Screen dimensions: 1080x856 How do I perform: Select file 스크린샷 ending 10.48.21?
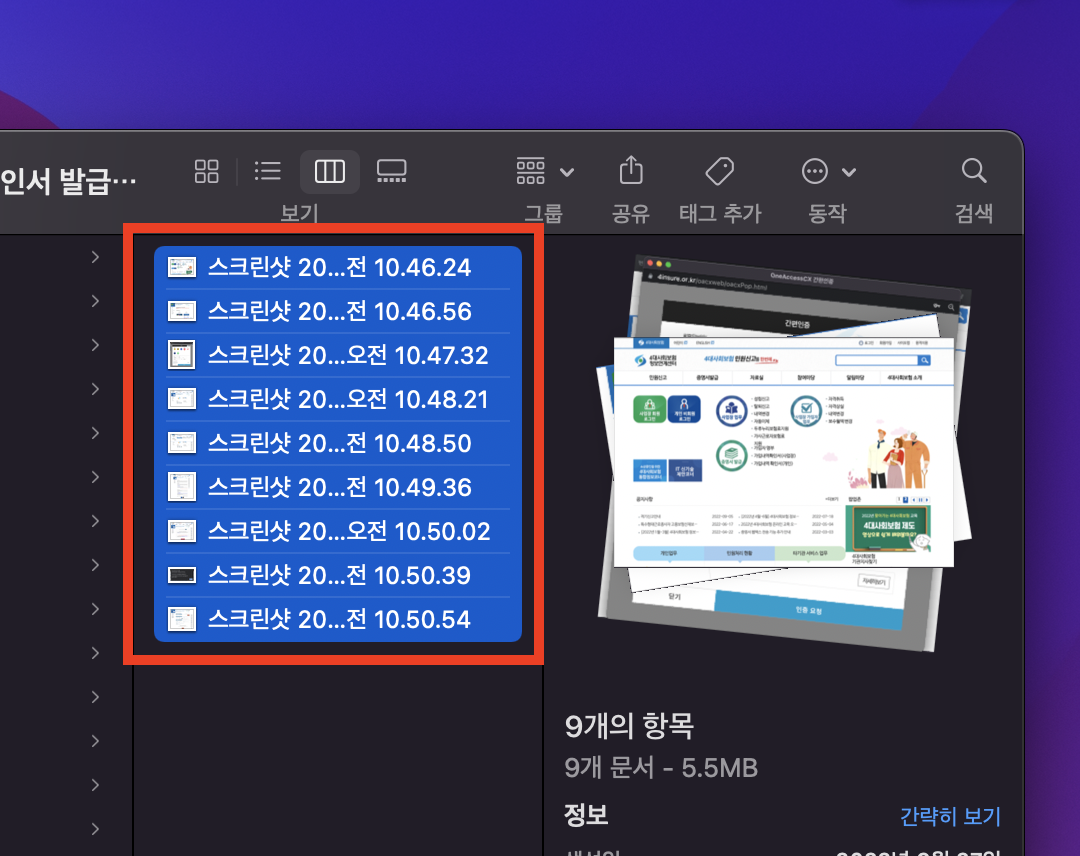[338, 399]
